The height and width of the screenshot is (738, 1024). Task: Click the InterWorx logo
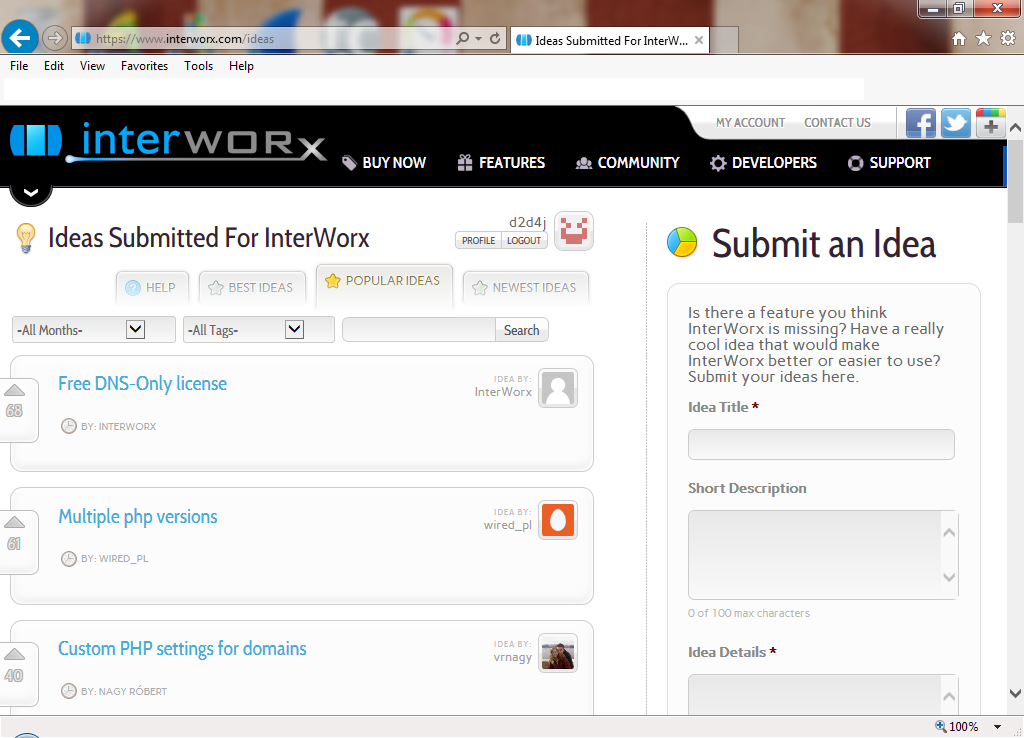[168, 141]
